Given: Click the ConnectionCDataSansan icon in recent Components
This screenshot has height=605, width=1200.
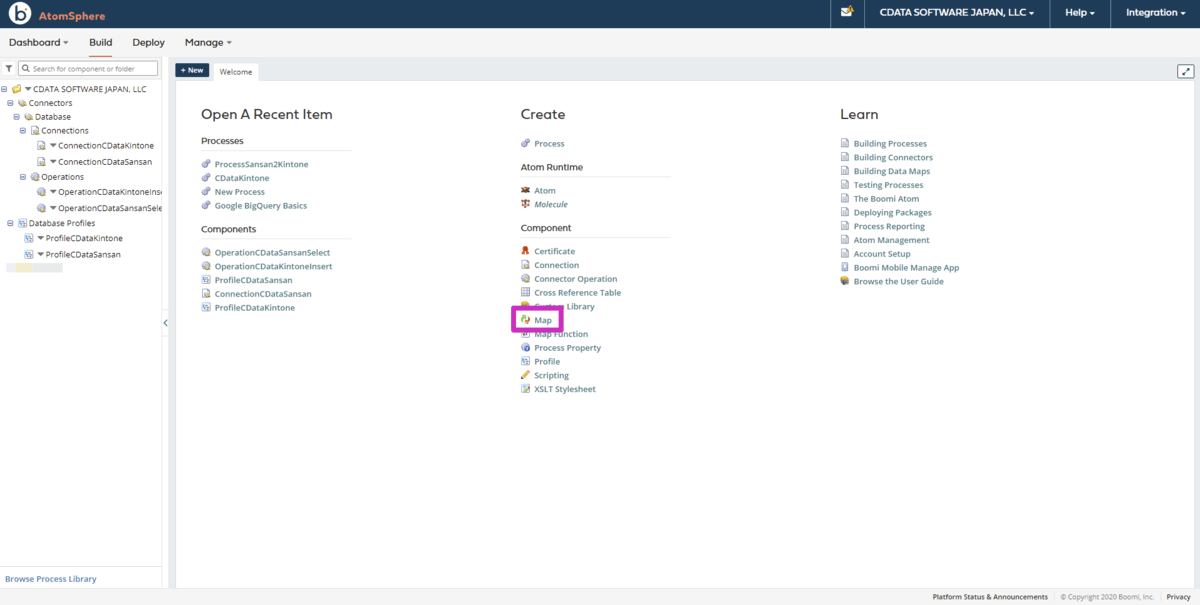Looking at the screenshot, I should [x=206, y=294].
